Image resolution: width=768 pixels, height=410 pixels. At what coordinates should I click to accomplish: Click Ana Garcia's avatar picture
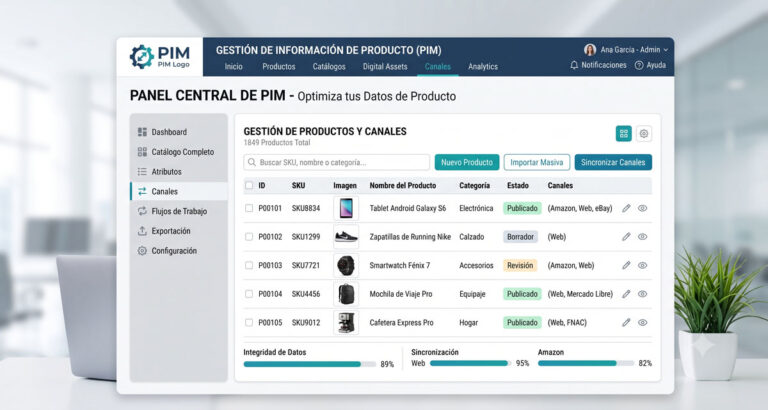click(x=590, y=49)
